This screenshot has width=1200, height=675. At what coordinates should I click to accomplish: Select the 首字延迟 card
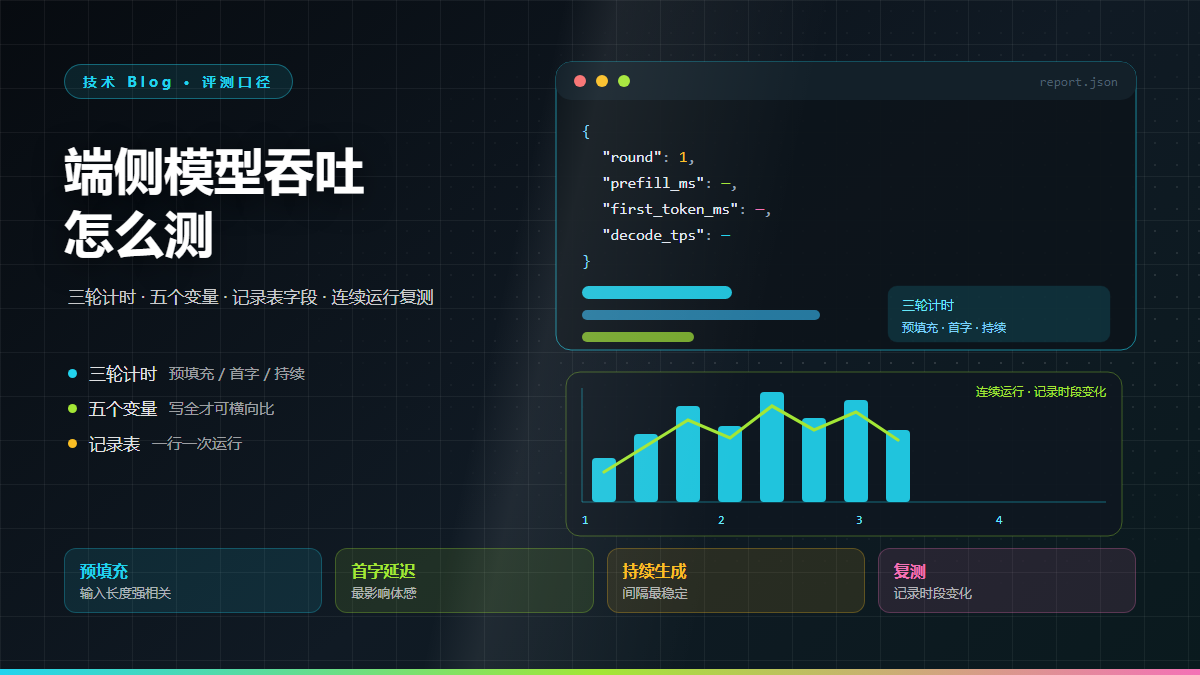point(464,580)
